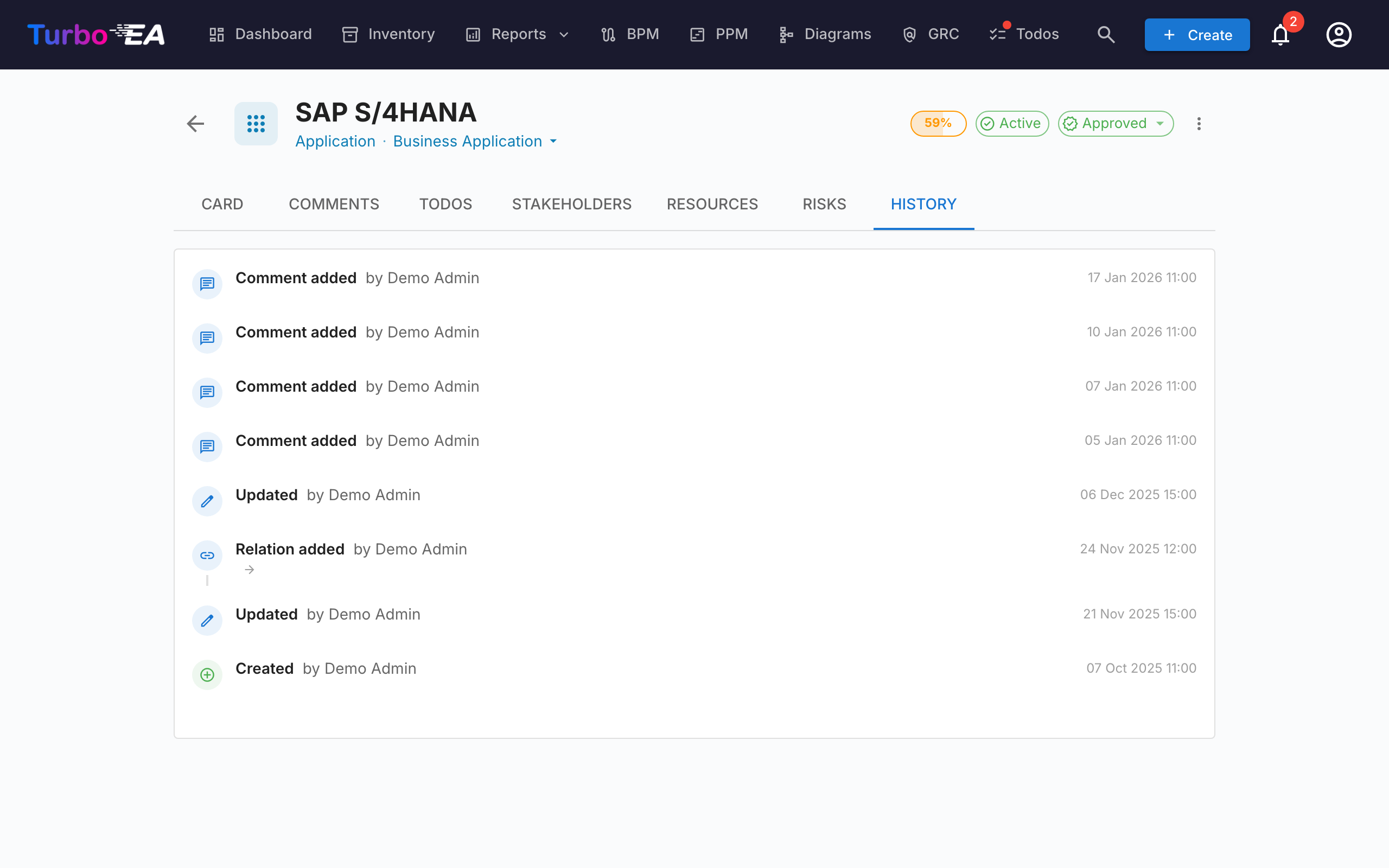Click the timestamp '06 Dec 2025 15:00'
The image size is (1389, 868).
coord(1138,495)
